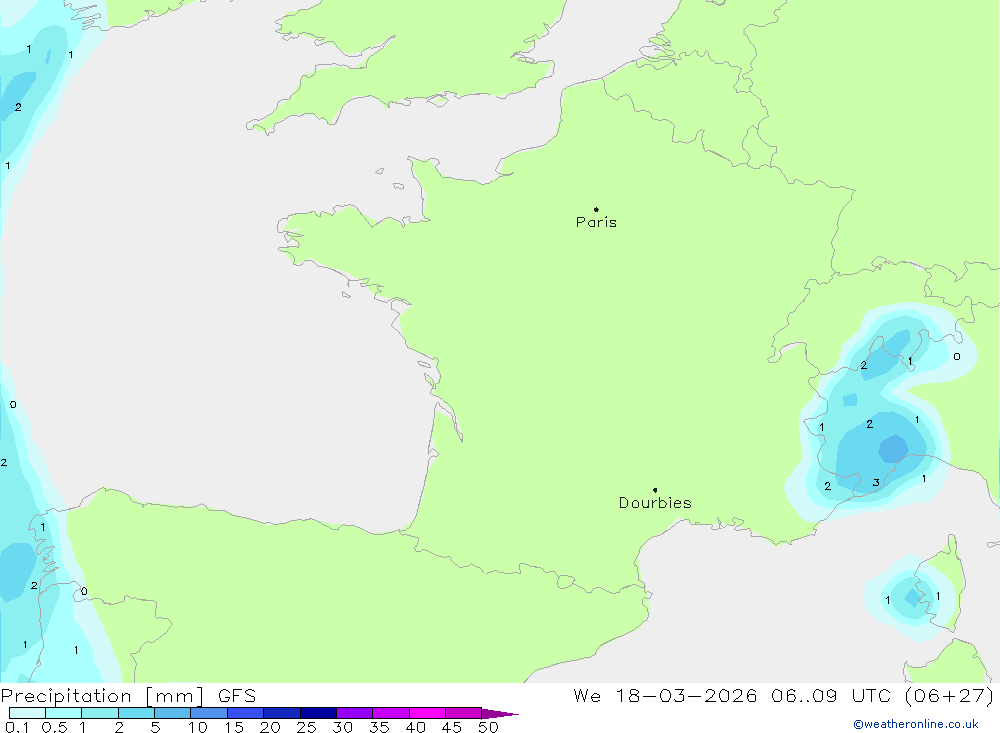This screenshot has height=733, width=1000.
Task: Click the 1–2 mm legend swatch
Action: tap(100, 713)
